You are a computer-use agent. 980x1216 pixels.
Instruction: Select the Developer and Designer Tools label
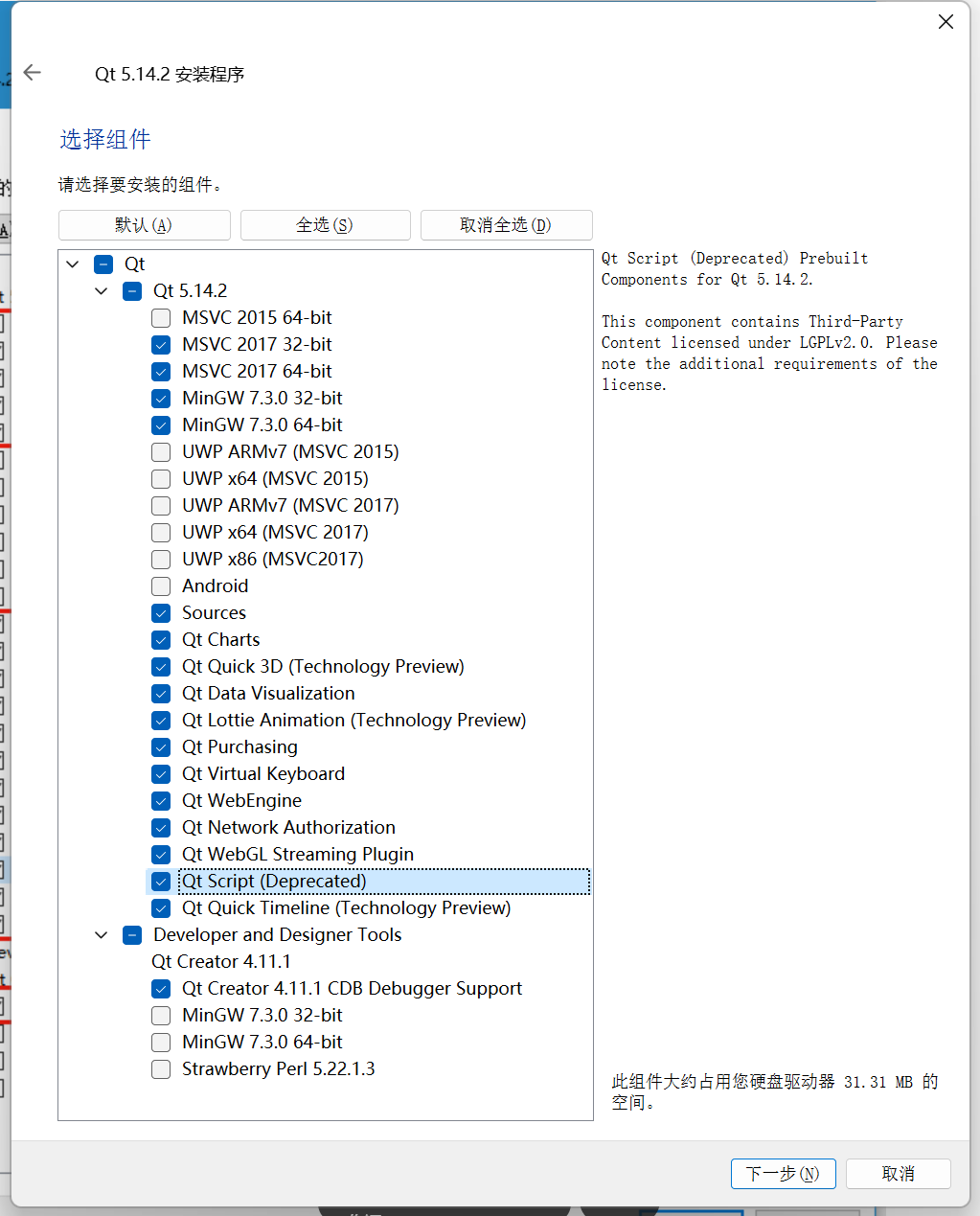pos(278,934)
